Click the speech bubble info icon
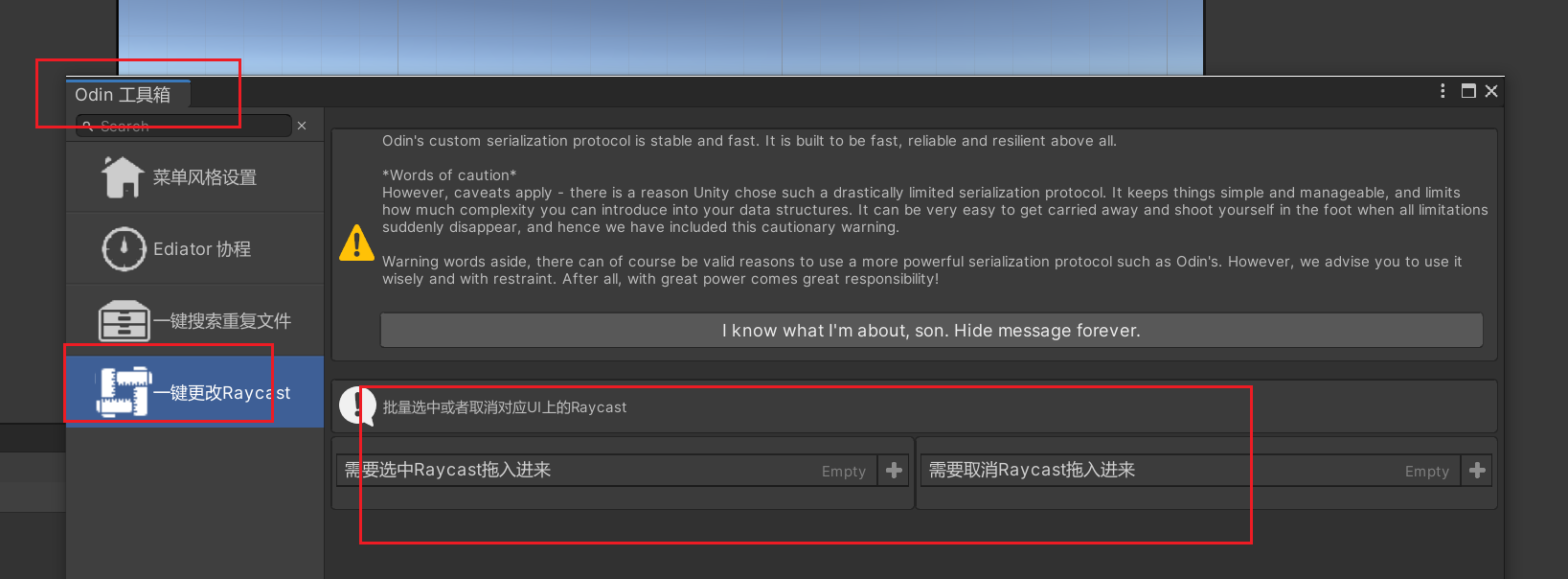Image resolution: width=1568 pixels, height=579 pixels. coord(358,406)
